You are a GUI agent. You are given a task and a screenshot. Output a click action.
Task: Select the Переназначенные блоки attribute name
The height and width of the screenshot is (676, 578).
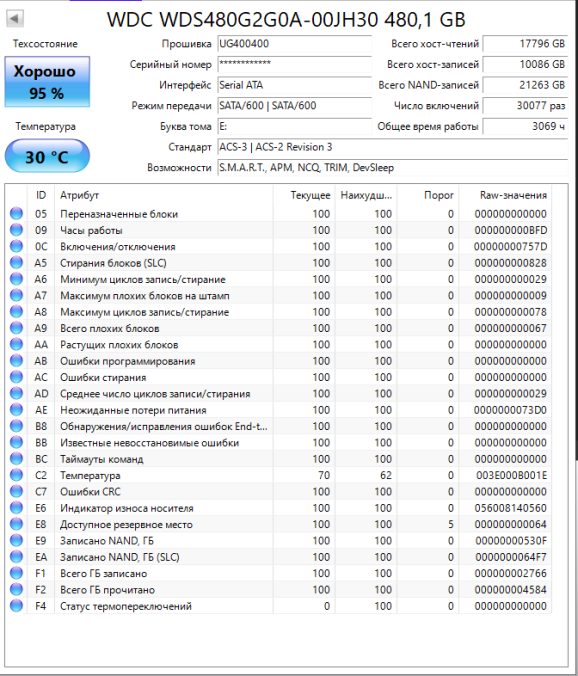(x=119, y=214)
